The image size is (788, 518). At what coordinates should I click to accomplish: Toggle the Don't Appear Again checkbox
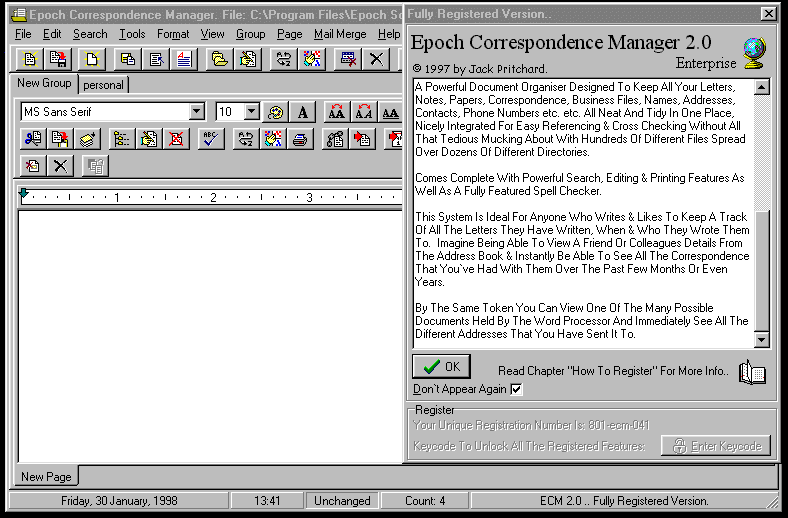[x=516, y=389]
